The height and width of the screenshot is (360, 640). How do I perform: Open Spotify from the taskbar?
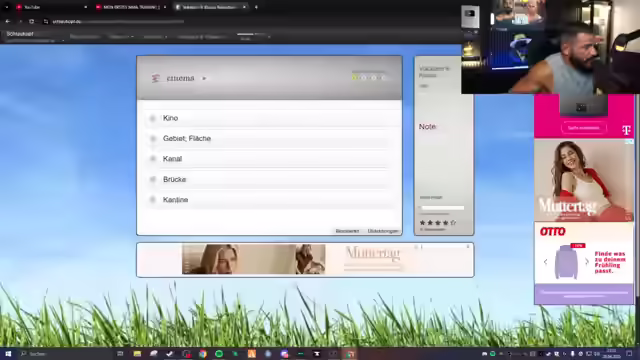point(219,354)
